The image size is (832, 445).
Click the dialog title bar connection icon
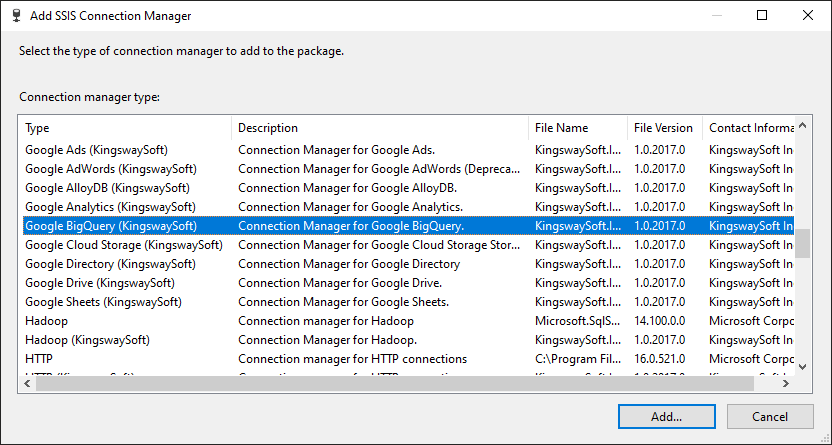click(x=17, y=15)
